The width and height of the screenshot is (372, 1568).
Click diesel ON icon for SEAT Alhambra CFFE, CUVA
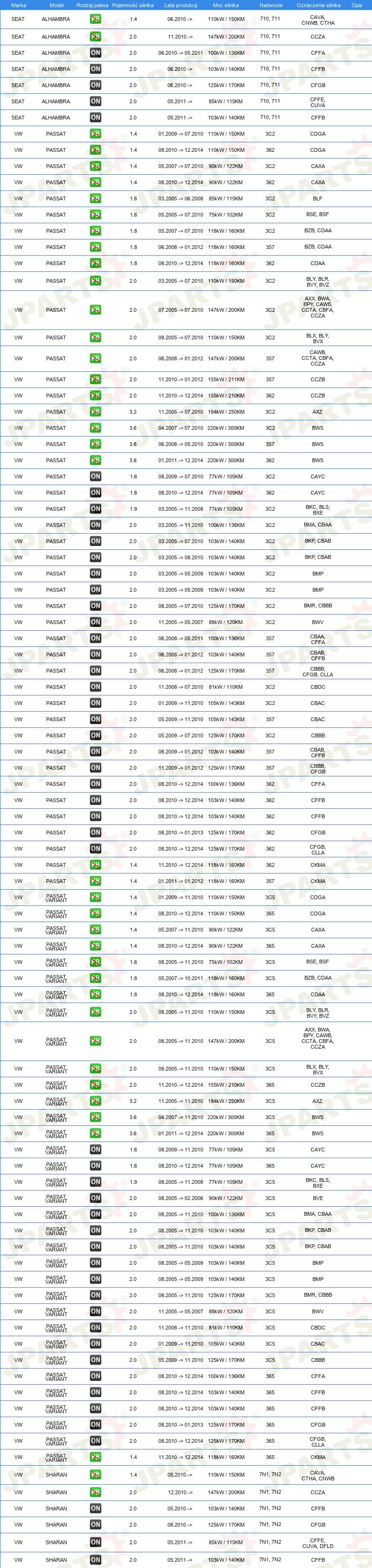96,102
